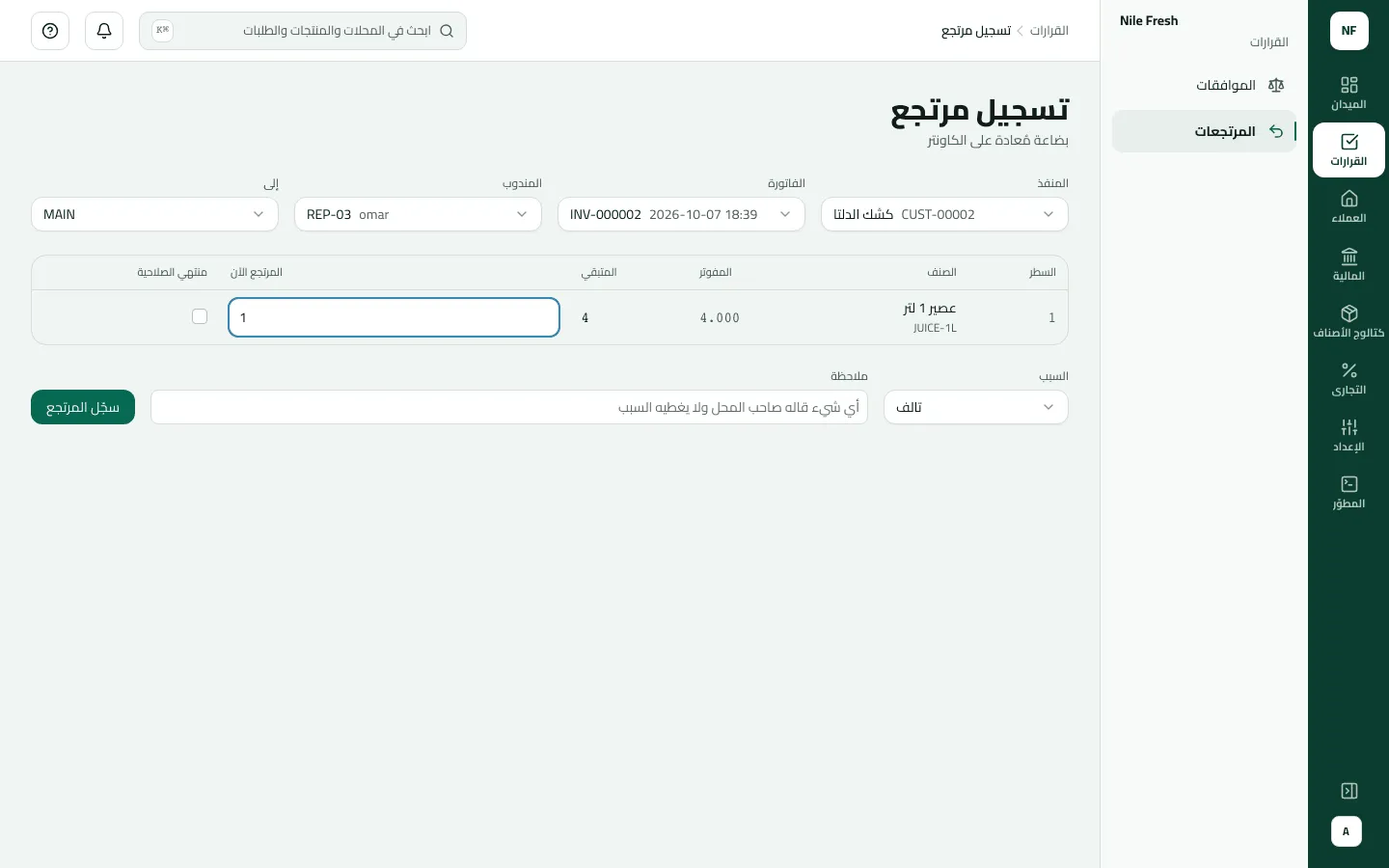Screen dimensions: 1389x868
Task: Select المرتجعات in the side menu
Action: (1204, 131)
